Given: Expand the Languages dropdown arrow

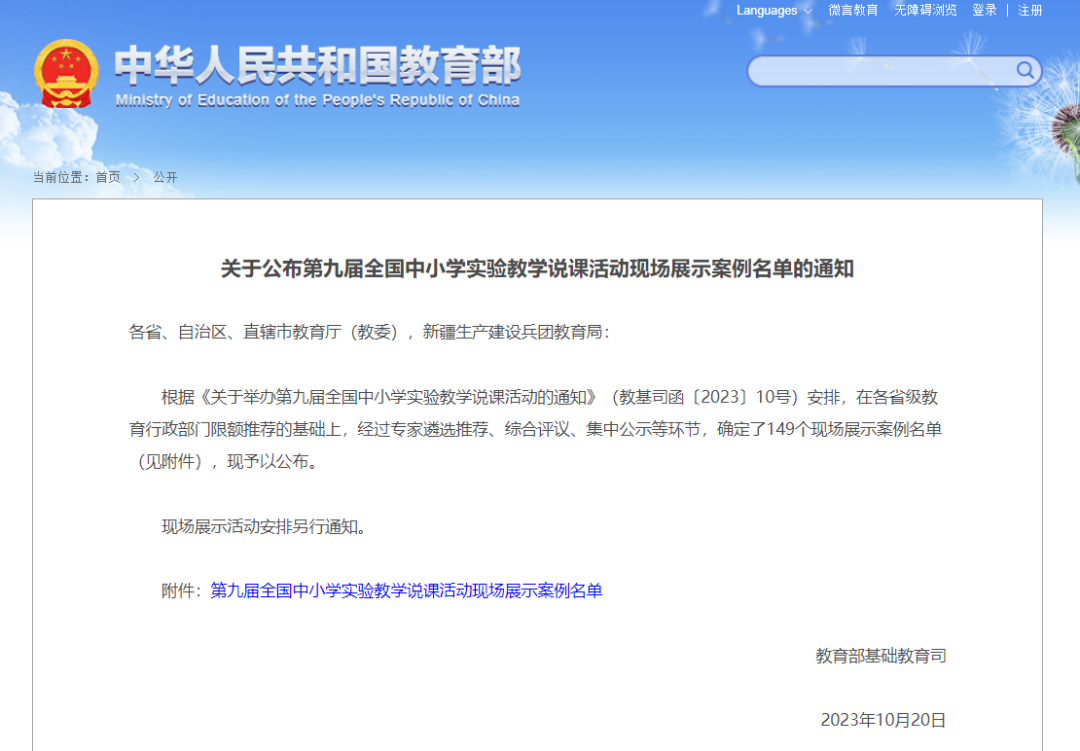Looking at the screenshot, I should click(x=808, y=11).
